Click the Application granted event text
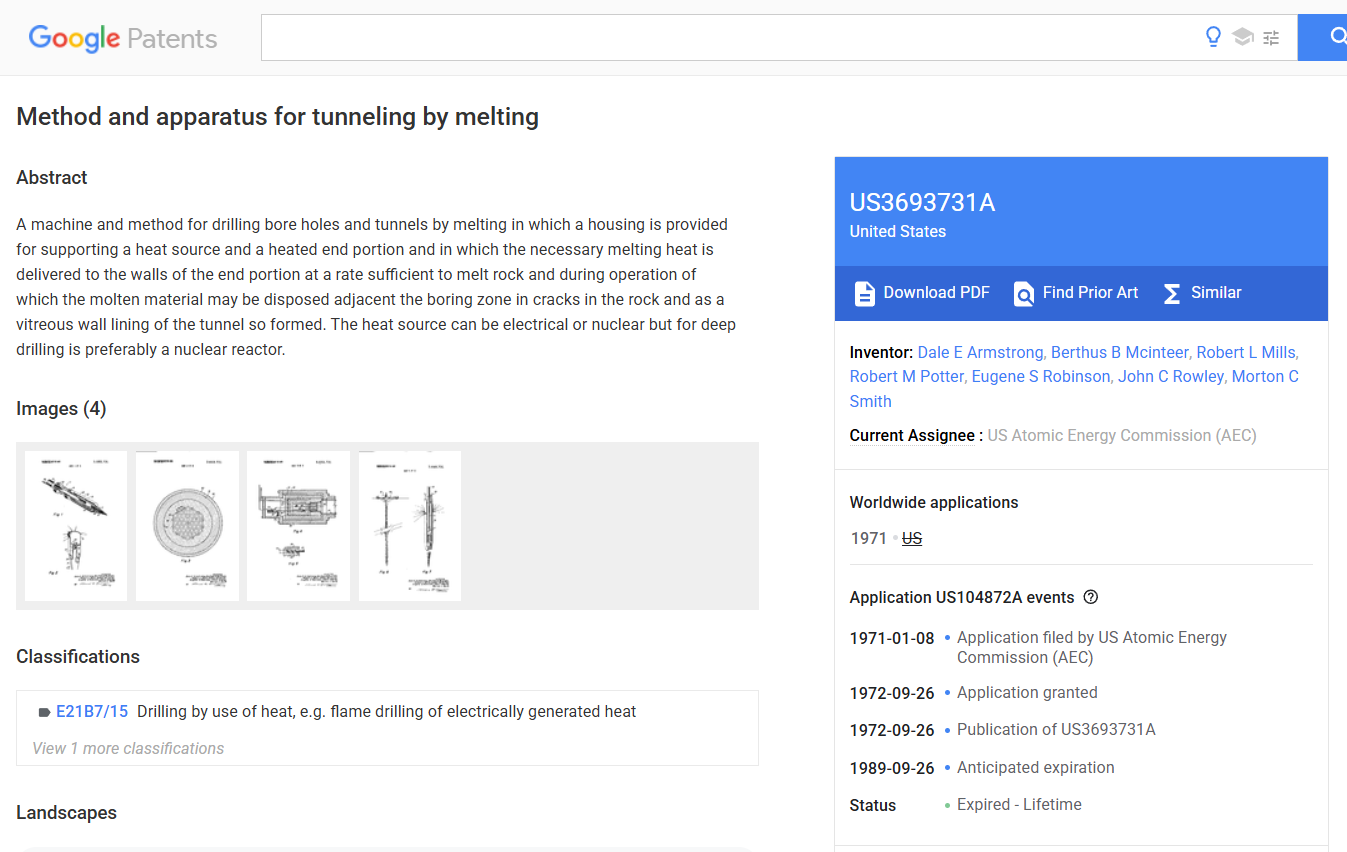Viewport: 1347px width, 852px height. (x=1027, y=692)
